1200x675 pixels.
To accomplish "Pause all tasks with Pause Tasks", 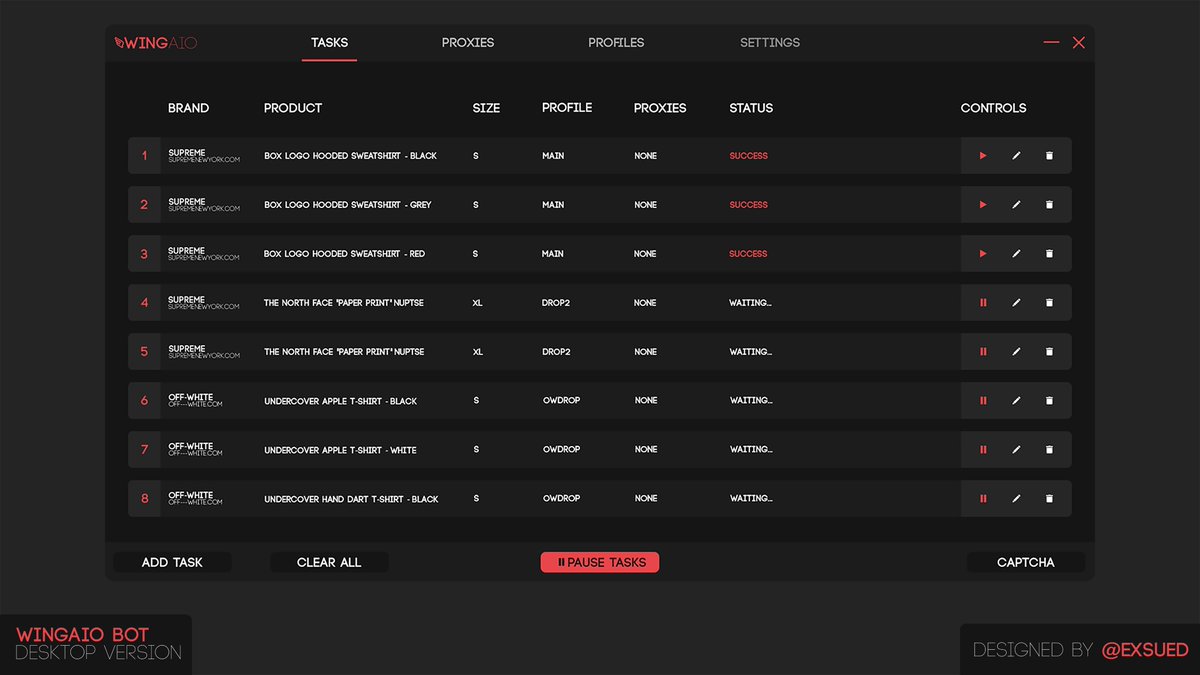I will (600, 562).
